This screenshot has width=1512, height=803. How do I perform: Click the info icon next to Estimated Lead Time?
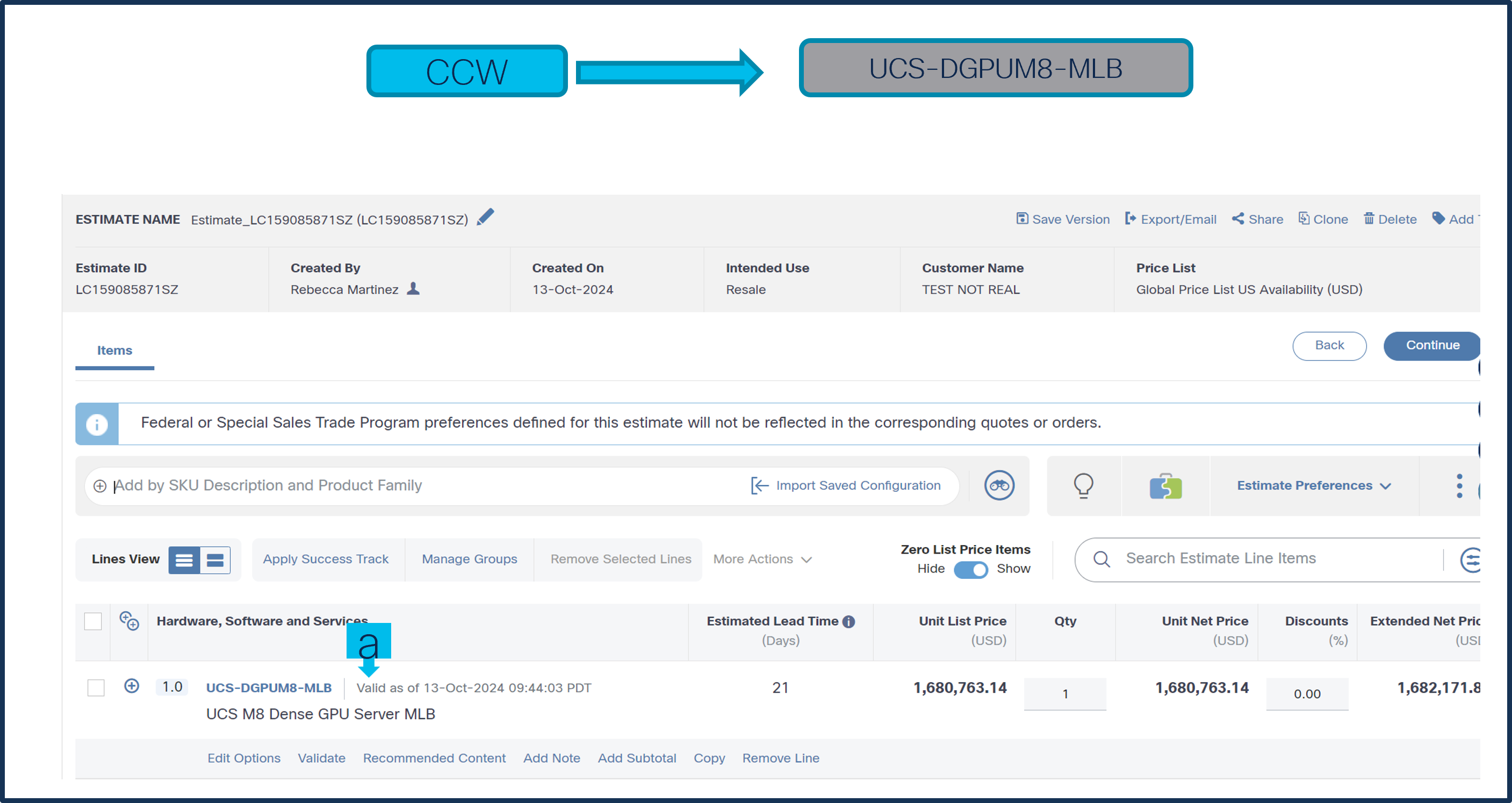click(849, 622)
